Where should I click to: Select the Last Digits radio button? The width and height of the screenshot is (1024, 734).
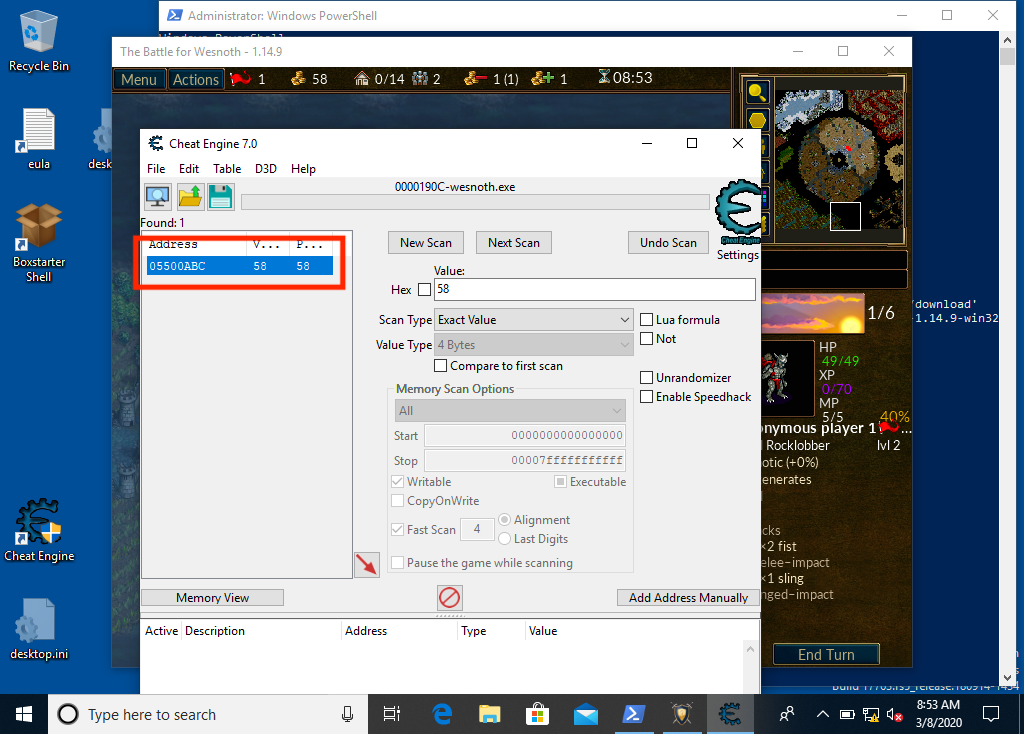[504, 539]
